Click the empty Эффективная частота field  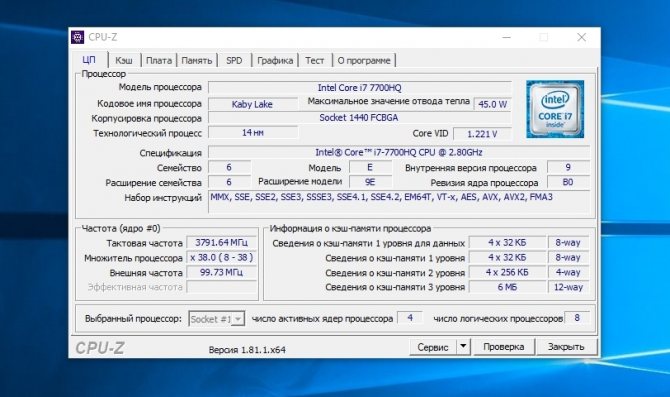[x=221, y=287]
